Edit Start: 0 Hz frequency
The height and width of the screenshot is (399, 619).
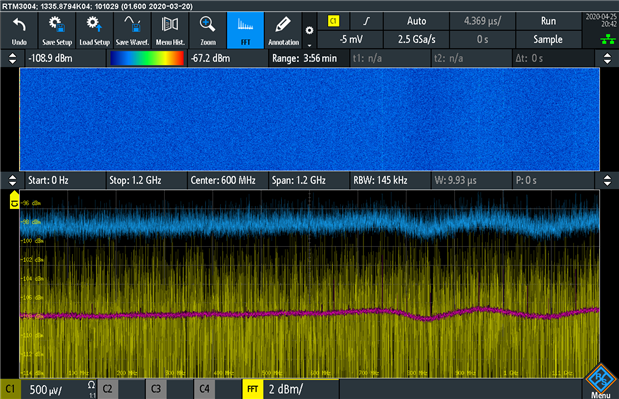tap(66, 180)
